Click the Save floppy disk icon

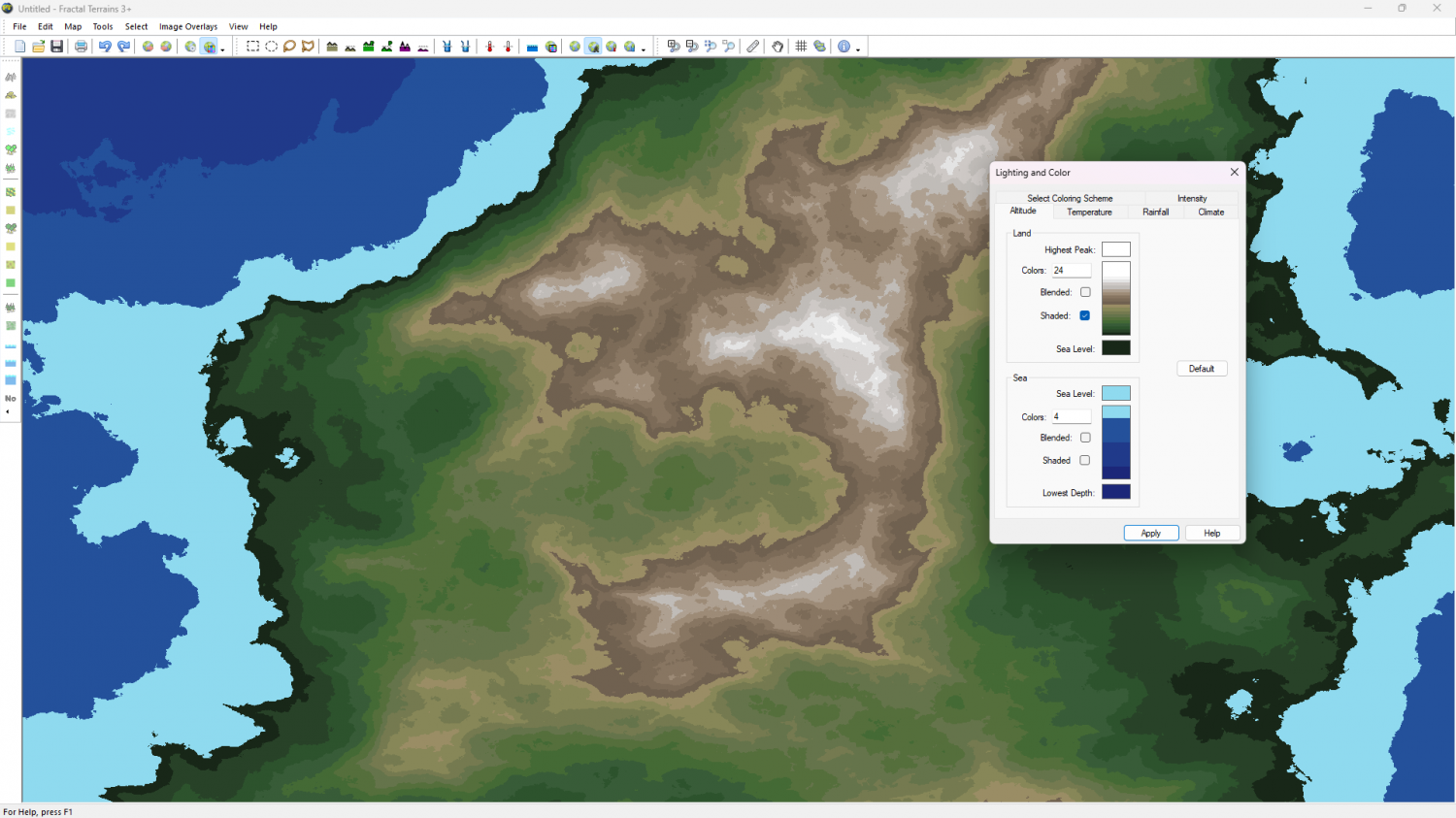(x=57, y=47)
